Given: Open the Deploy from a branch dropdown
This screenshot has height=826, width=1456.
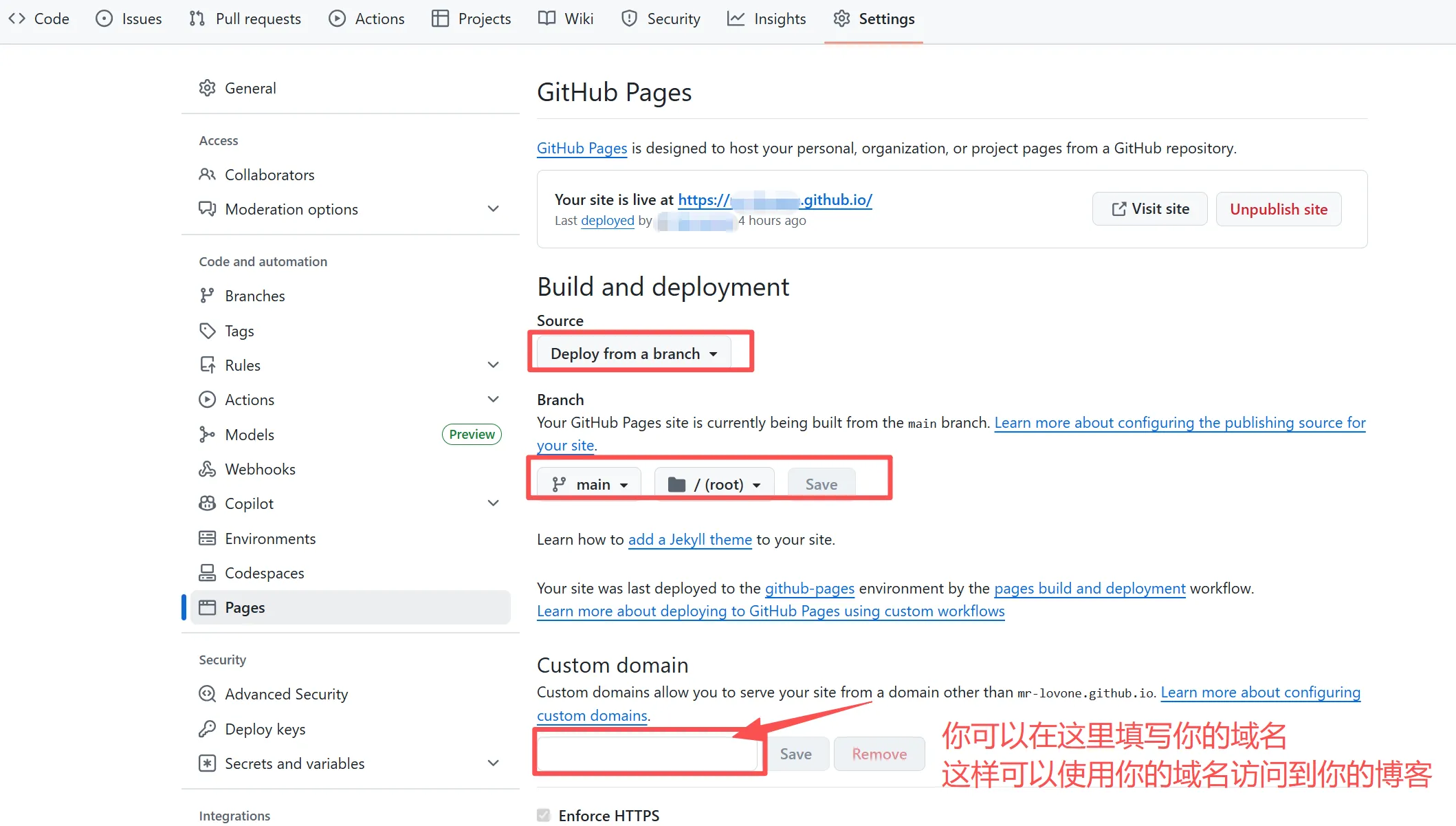Looking at the screenshot, I should (633, 354).
